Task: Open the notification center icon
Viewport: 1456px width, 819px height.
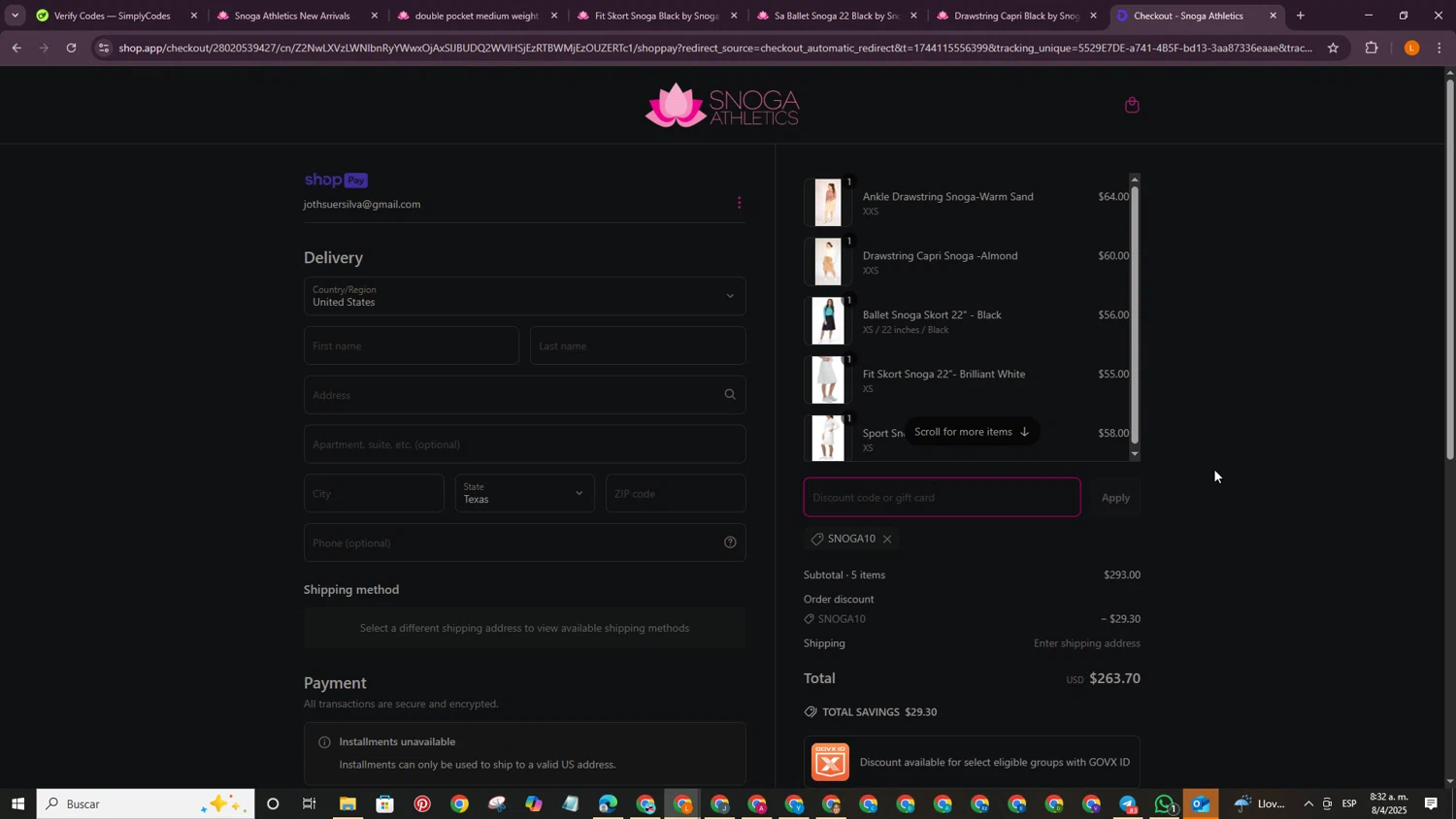Action: 1431,804
